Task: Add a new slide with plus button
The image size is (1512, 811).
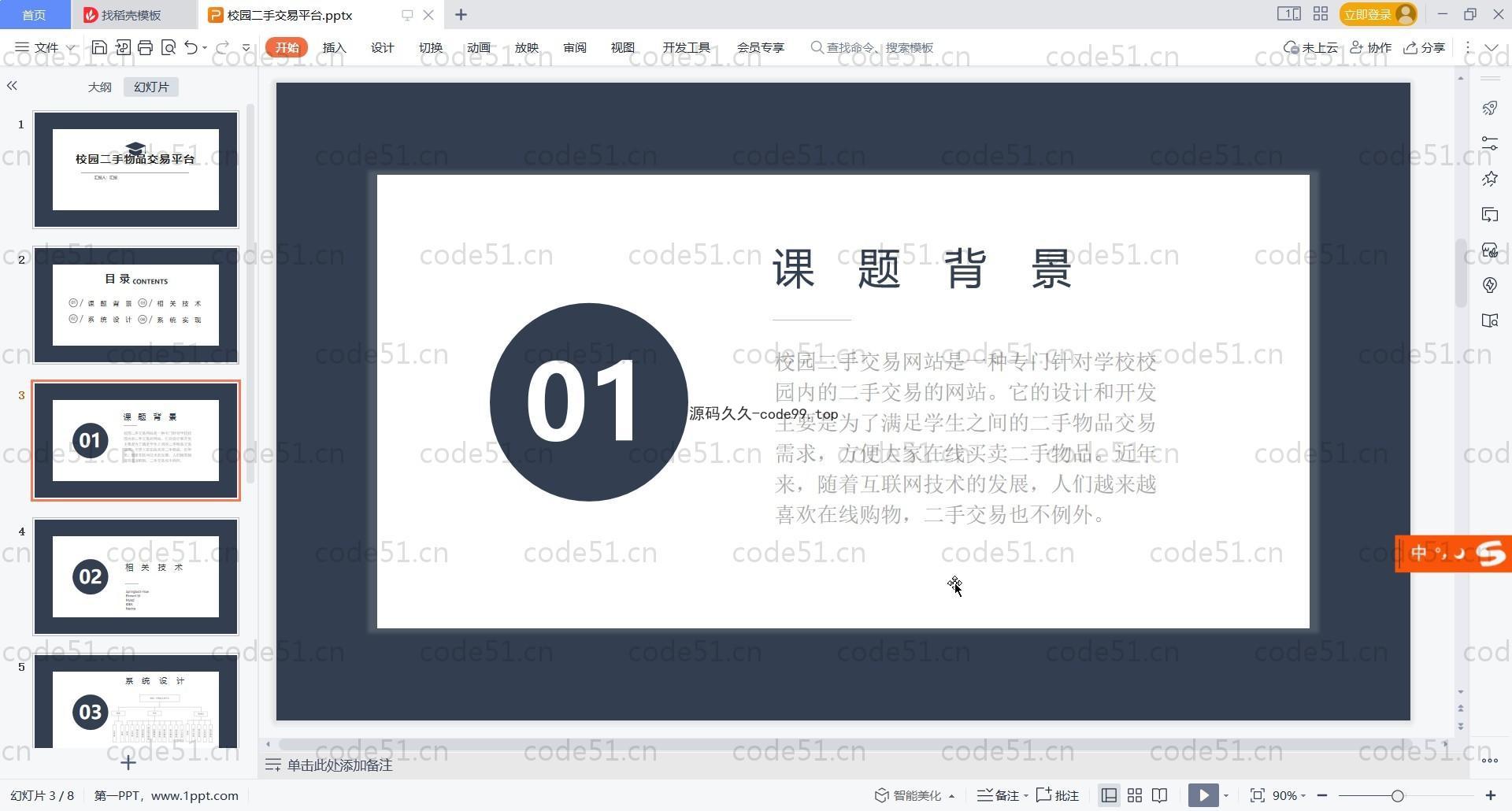Action: [128, 761]
